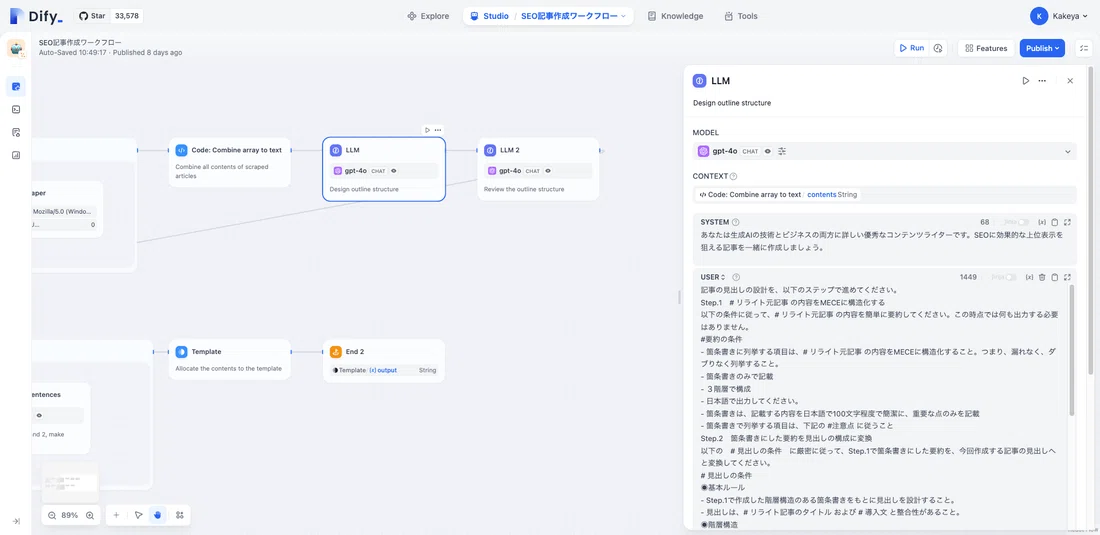
Task: Zoom in the canvas
Action: coord(90,515)
